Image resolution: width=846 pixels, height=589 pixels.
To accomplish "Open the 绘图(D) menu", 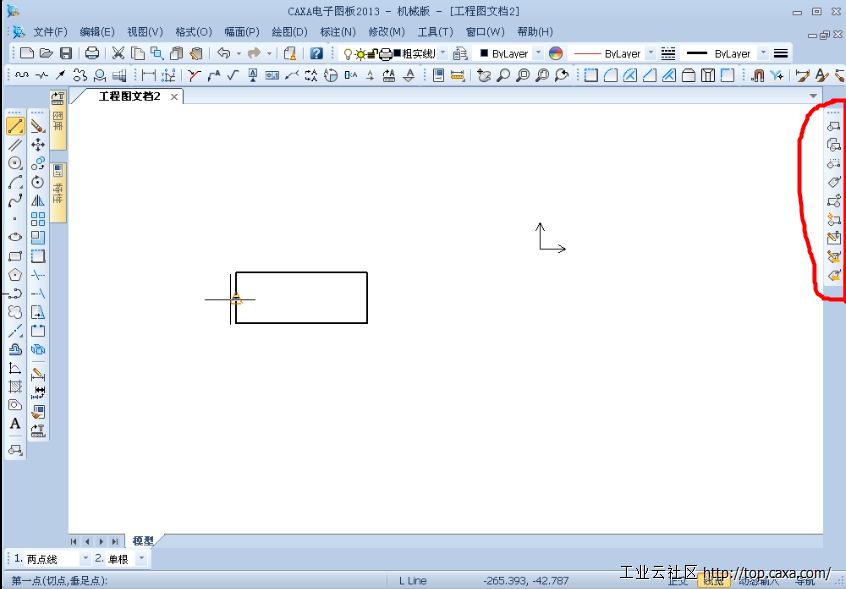I will tap(289, 32).
